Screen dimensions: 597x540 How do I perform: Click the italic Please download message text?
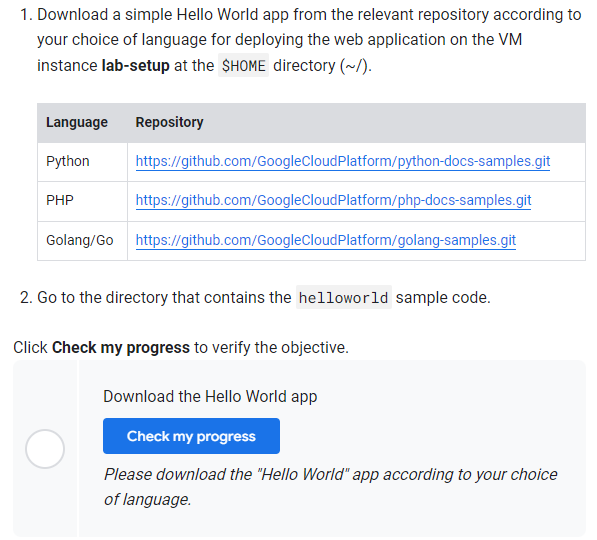pyautogui.click(x=330, y=487)
